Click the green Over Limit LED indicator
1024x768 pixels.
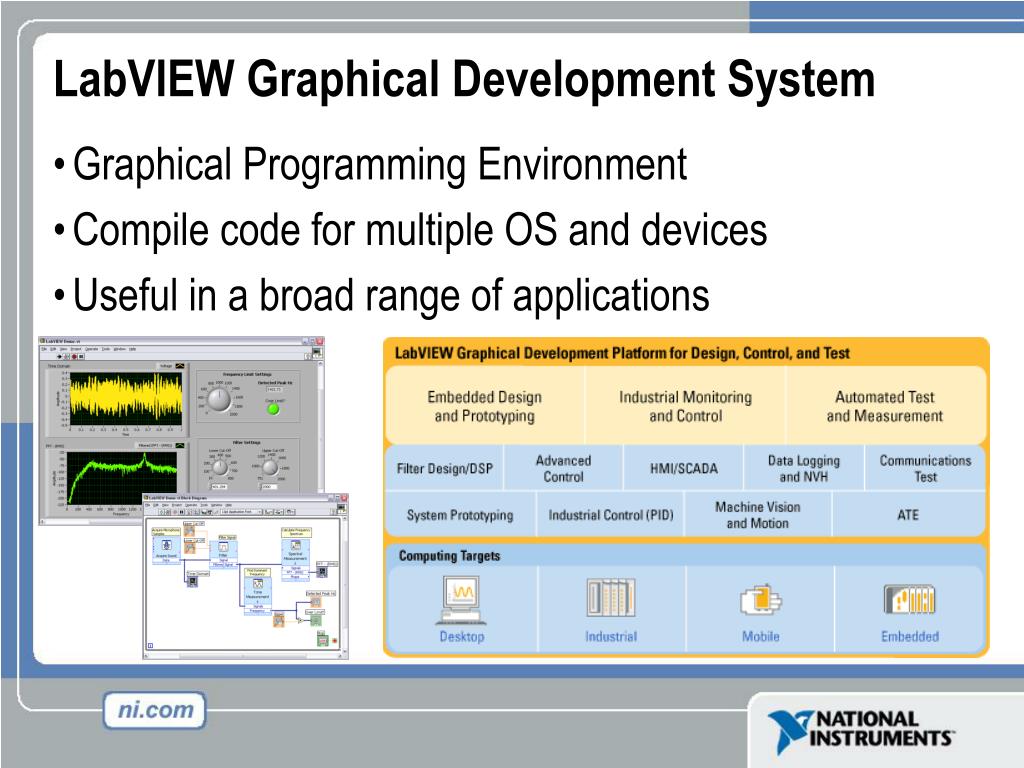(x=273, y=409)
